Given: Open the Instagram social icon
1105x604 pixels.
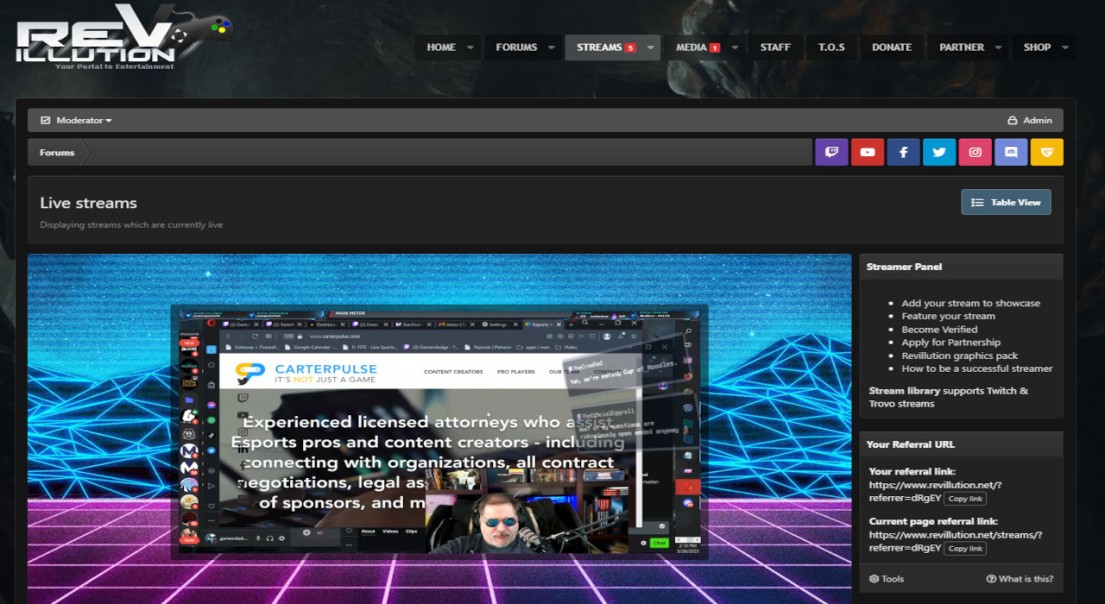Looking at the screenshot, I should [975, 152].
